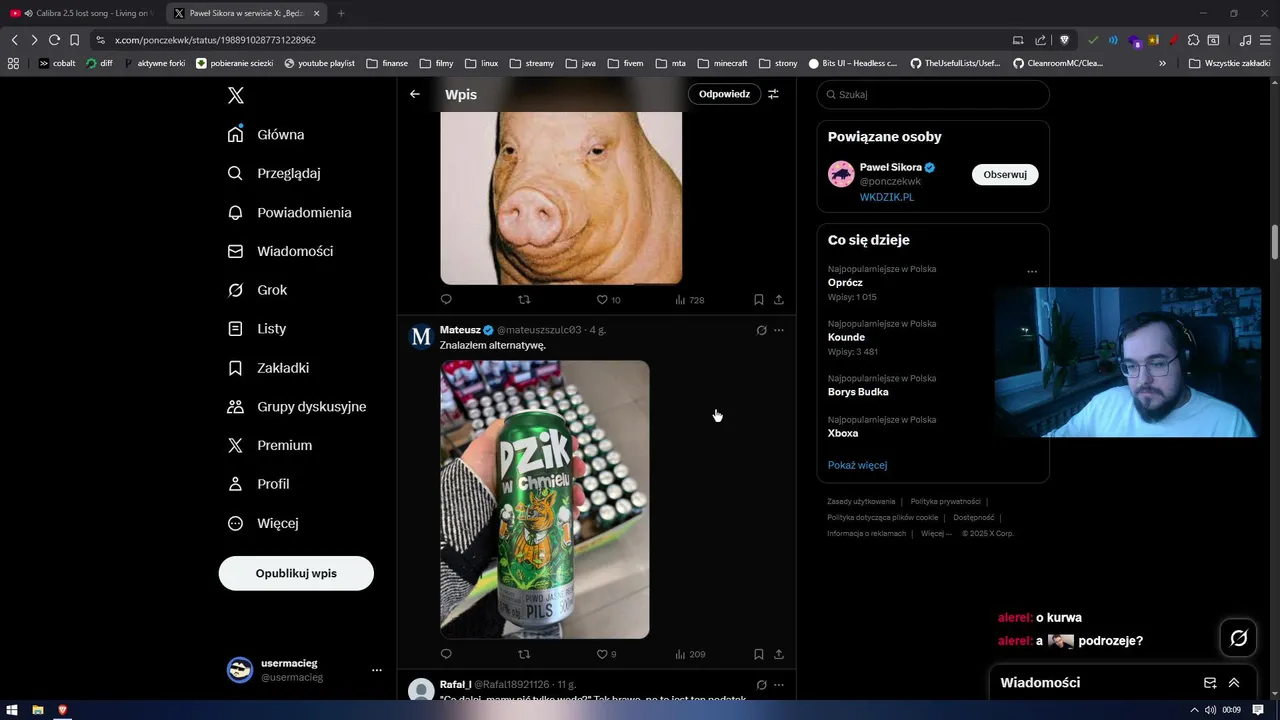Reply to the pig photo post

coord(446,299)
